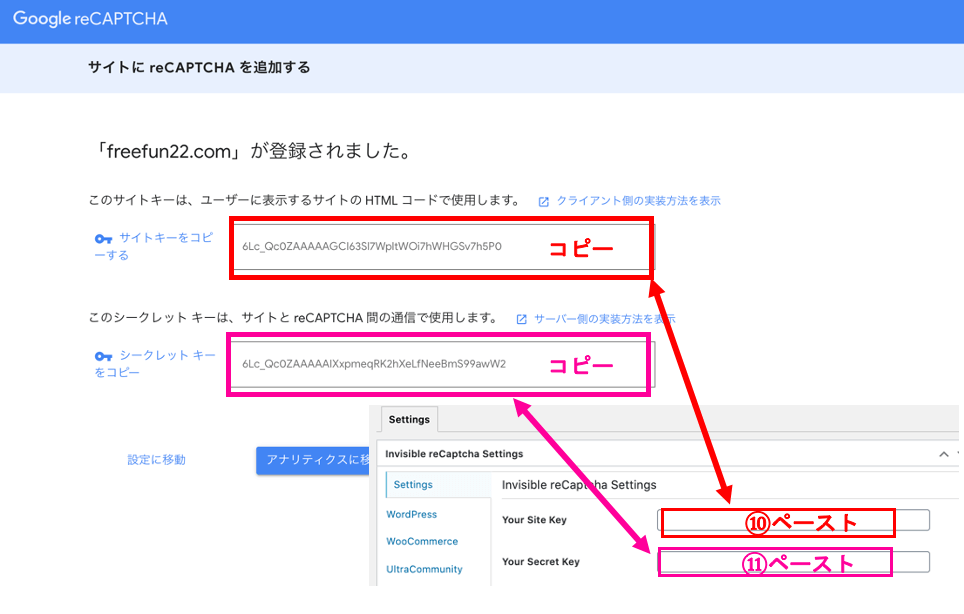Click the freefun22.com registered message
Image resolution: width=964 pixels, height=614 pixels.
[253, 151]
